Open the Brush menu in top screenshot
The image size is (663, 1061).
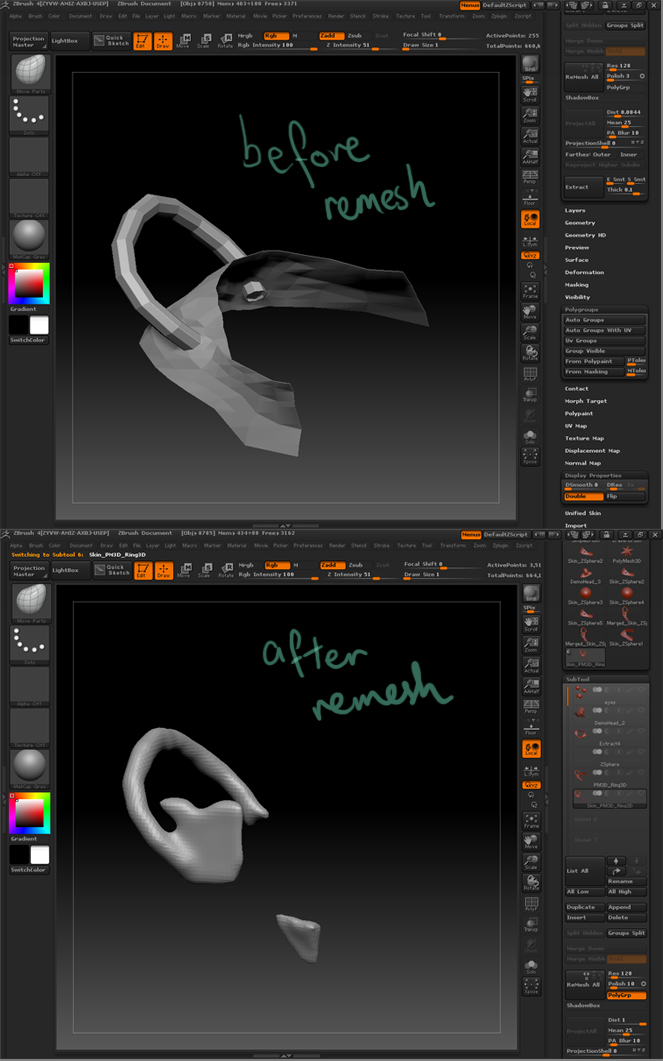[x=35, y=16]
